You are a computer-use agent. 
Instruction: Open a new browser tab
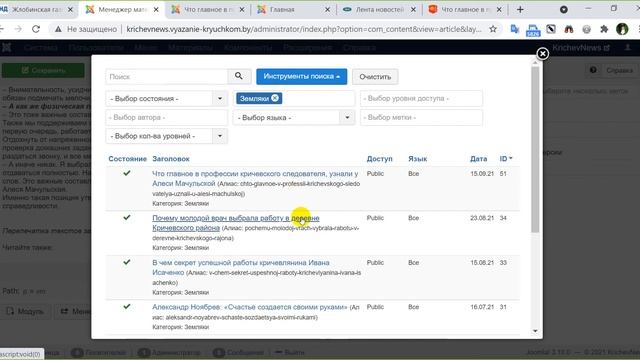click(520, 9)
